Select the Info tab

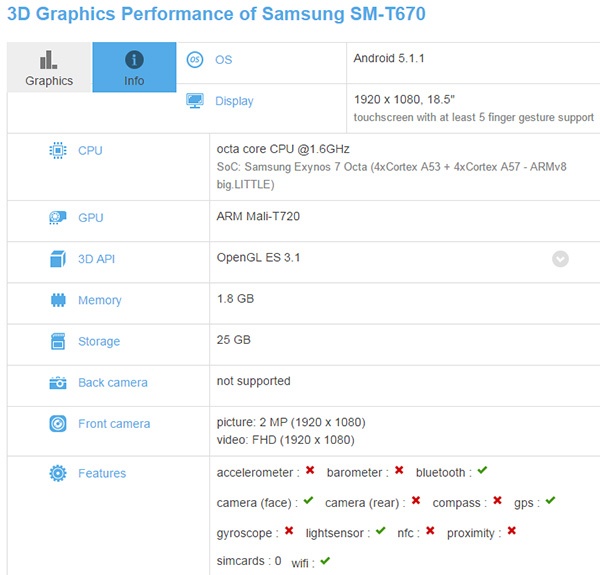click(134, 68)
